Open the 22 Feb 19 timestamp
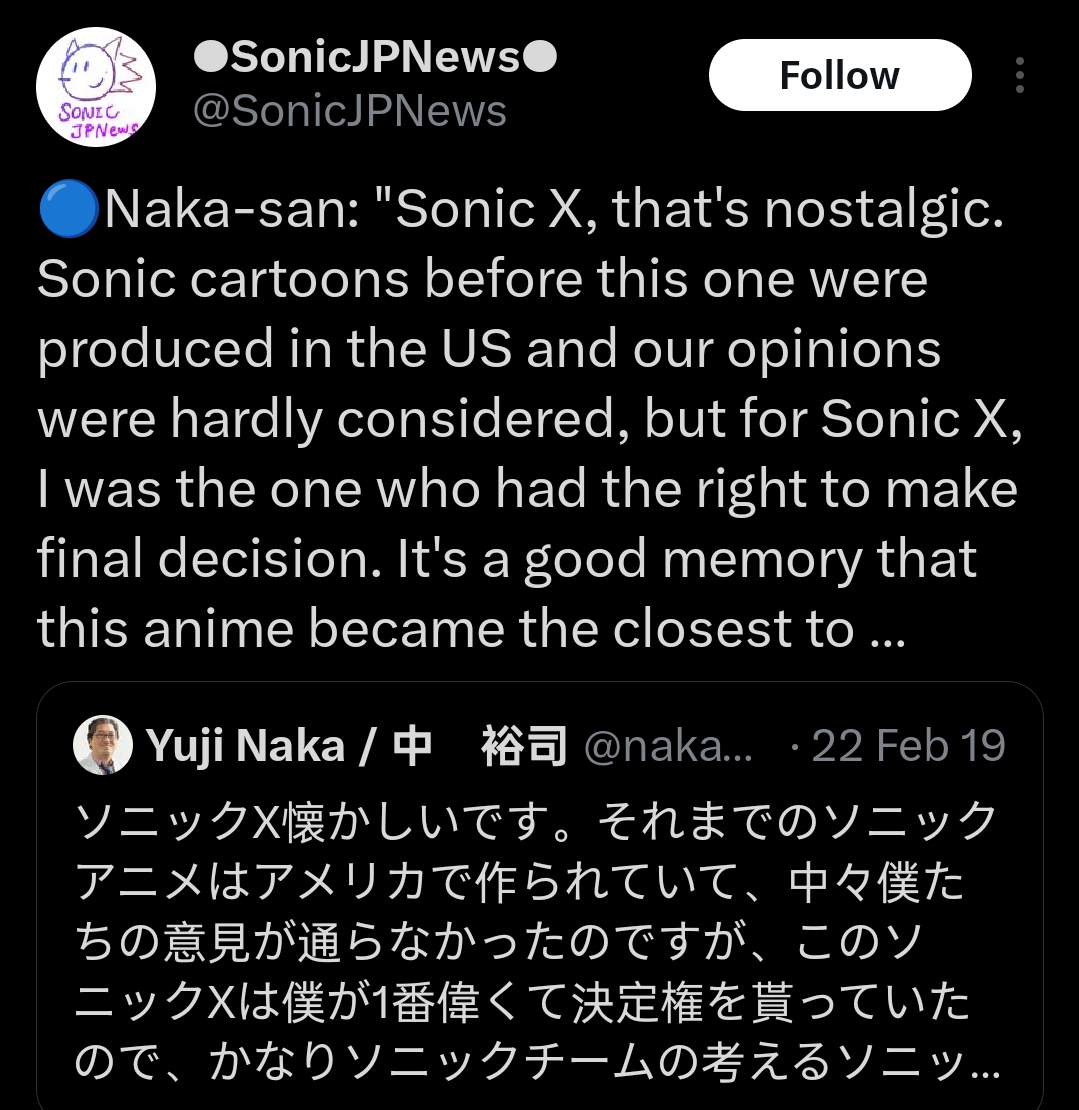 tap(908, 745)
